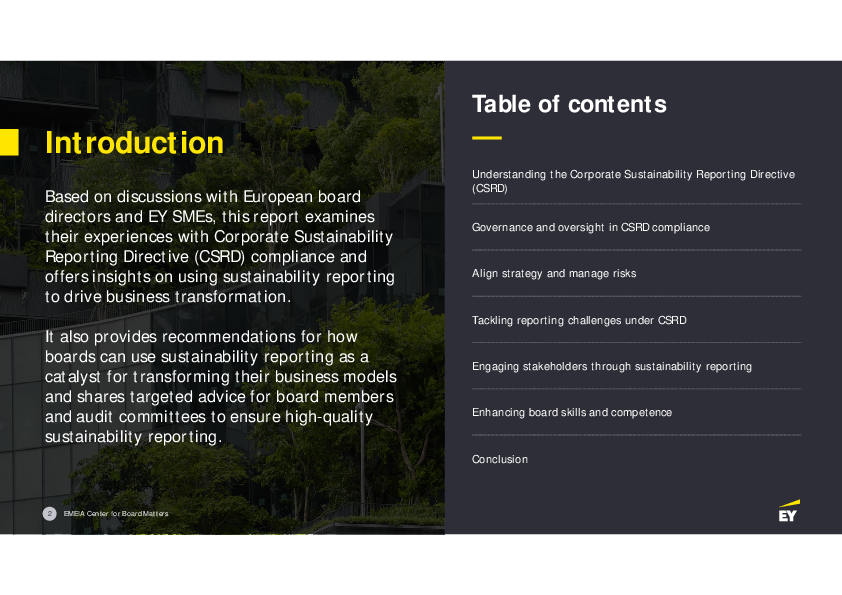Click the yellow dash under Table of contents
Viewport: 842px width, 595px height.
(485, 135)
